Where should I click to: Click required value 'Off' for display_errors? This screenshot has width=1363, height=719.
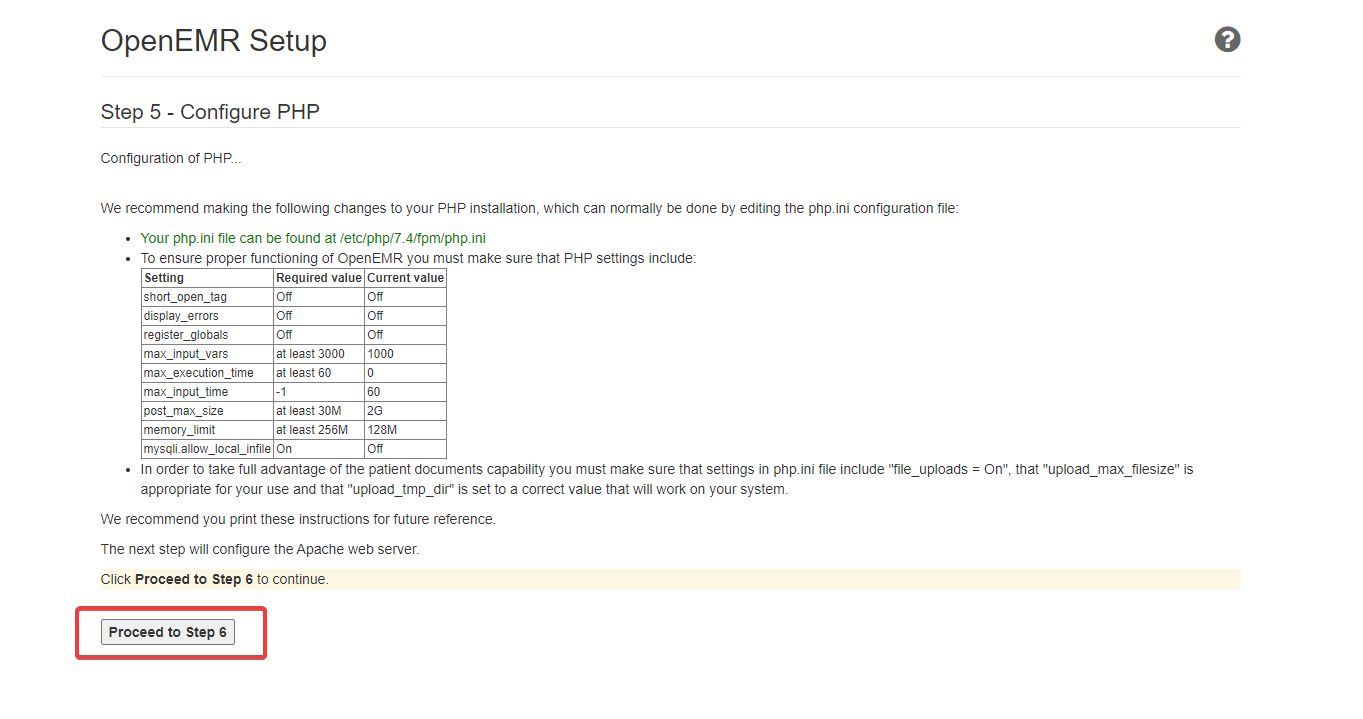click(319, 316)
